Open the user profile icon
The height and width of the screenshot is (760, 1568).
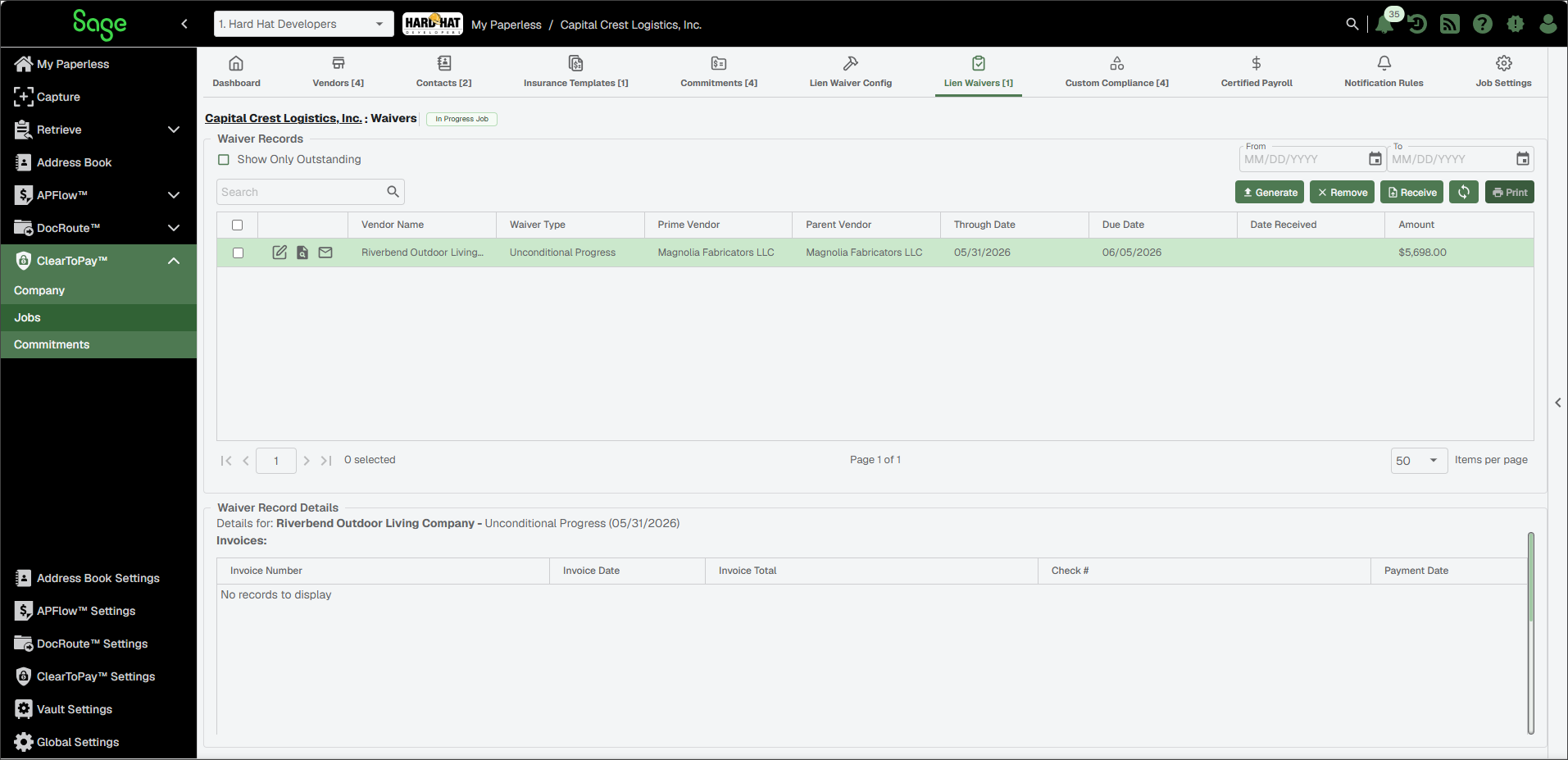coord(1548,25)
